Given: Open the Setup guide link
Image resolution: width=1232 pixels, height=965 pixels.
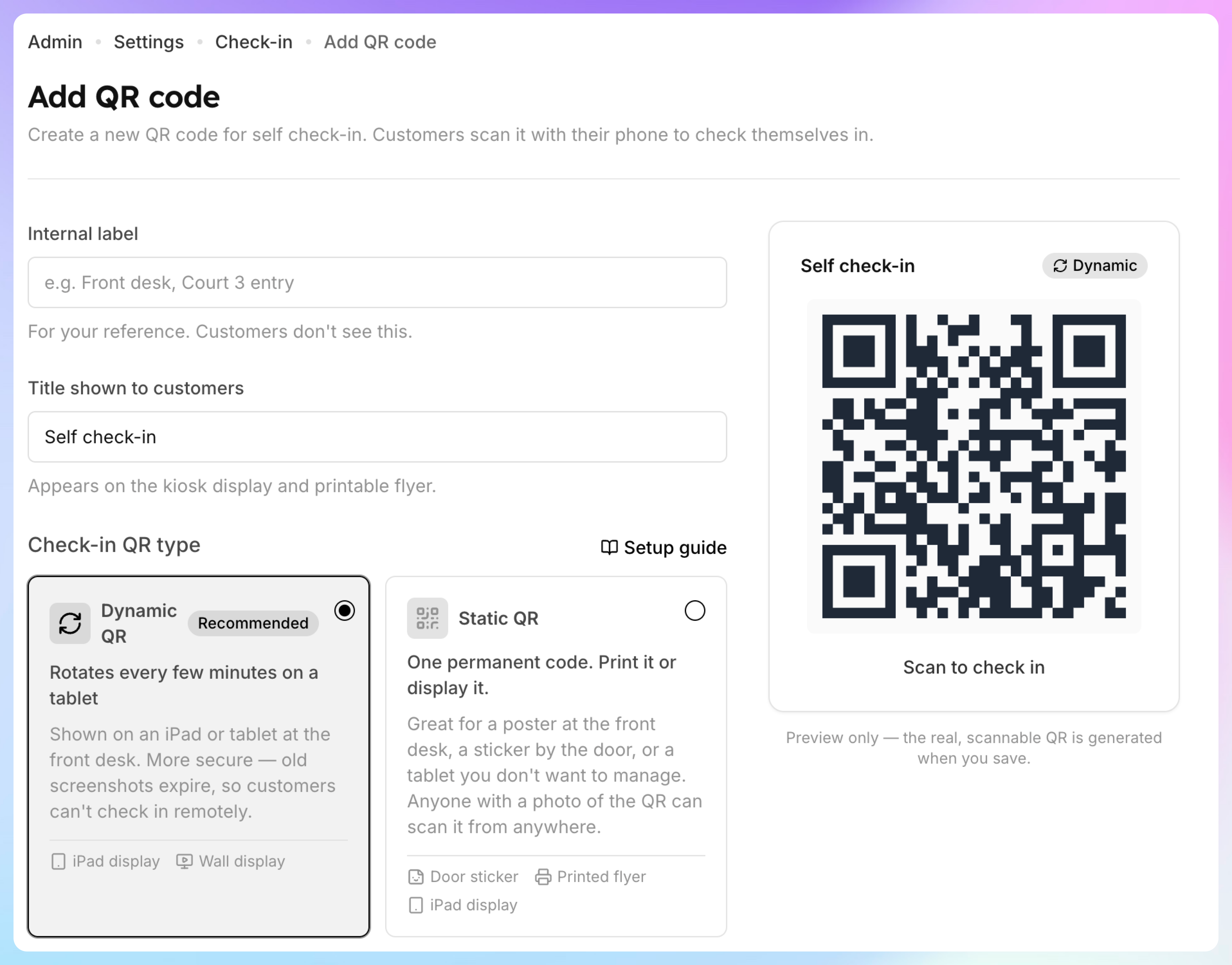Looking at the screenshot, I should point(664,547).
